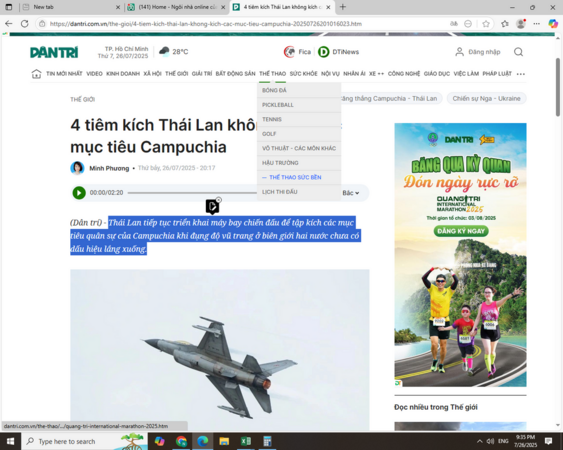This screenshot has width=563, height=450.
Task: Select HẬU TRƯỜNG in dropdown
Action: pos(299,163)
